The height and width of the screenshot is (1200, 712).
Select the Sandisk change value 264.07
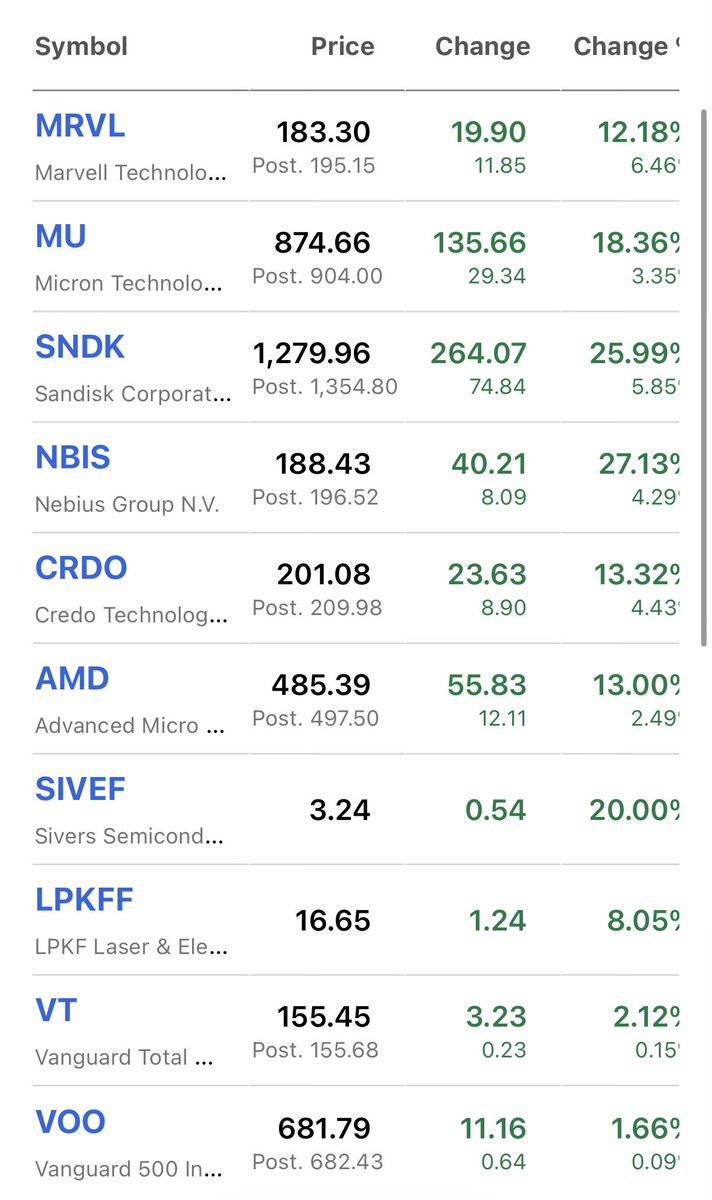coord(478,353)
